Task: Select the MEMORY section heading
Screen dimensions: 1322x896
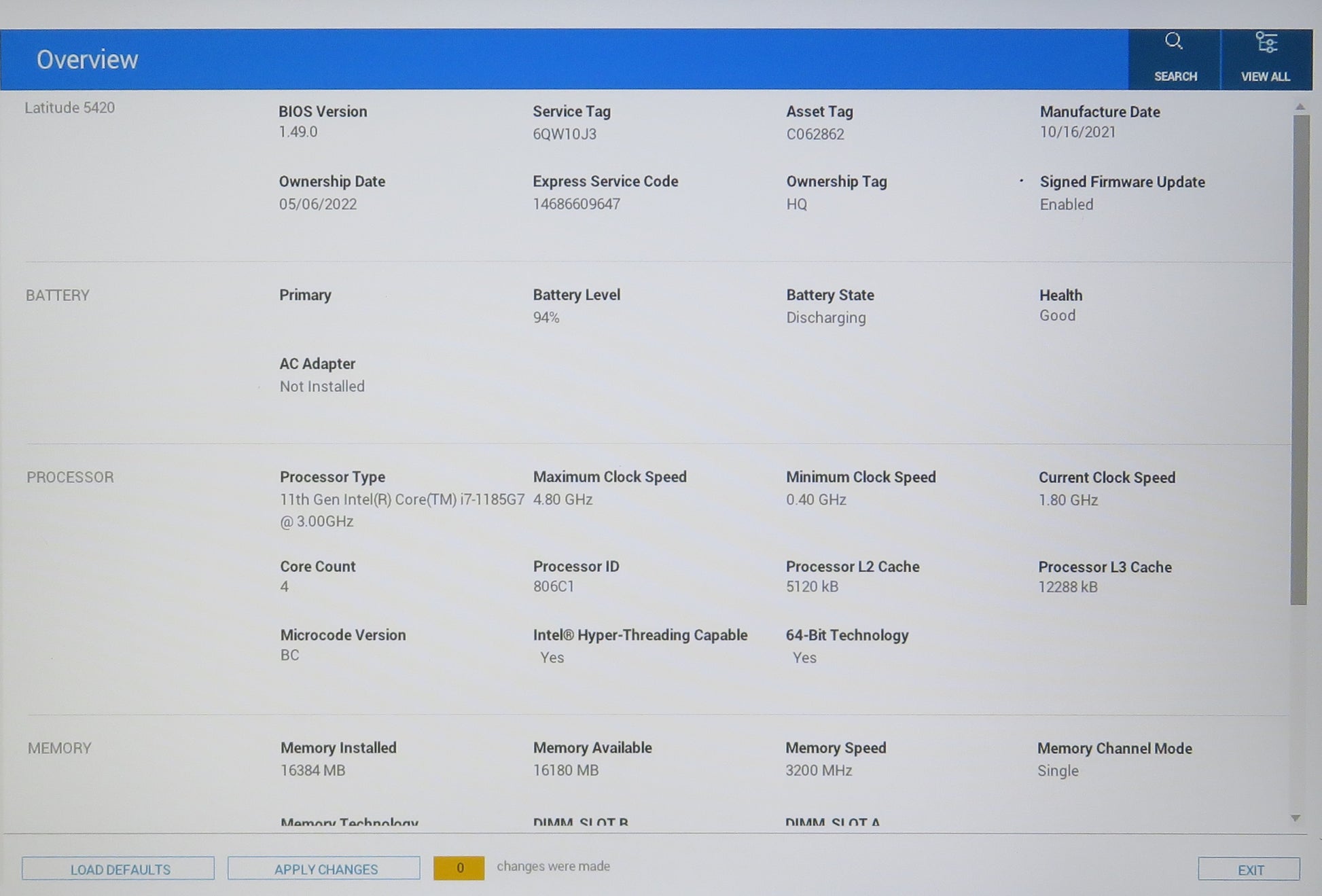Action: (x=59, y=748)
